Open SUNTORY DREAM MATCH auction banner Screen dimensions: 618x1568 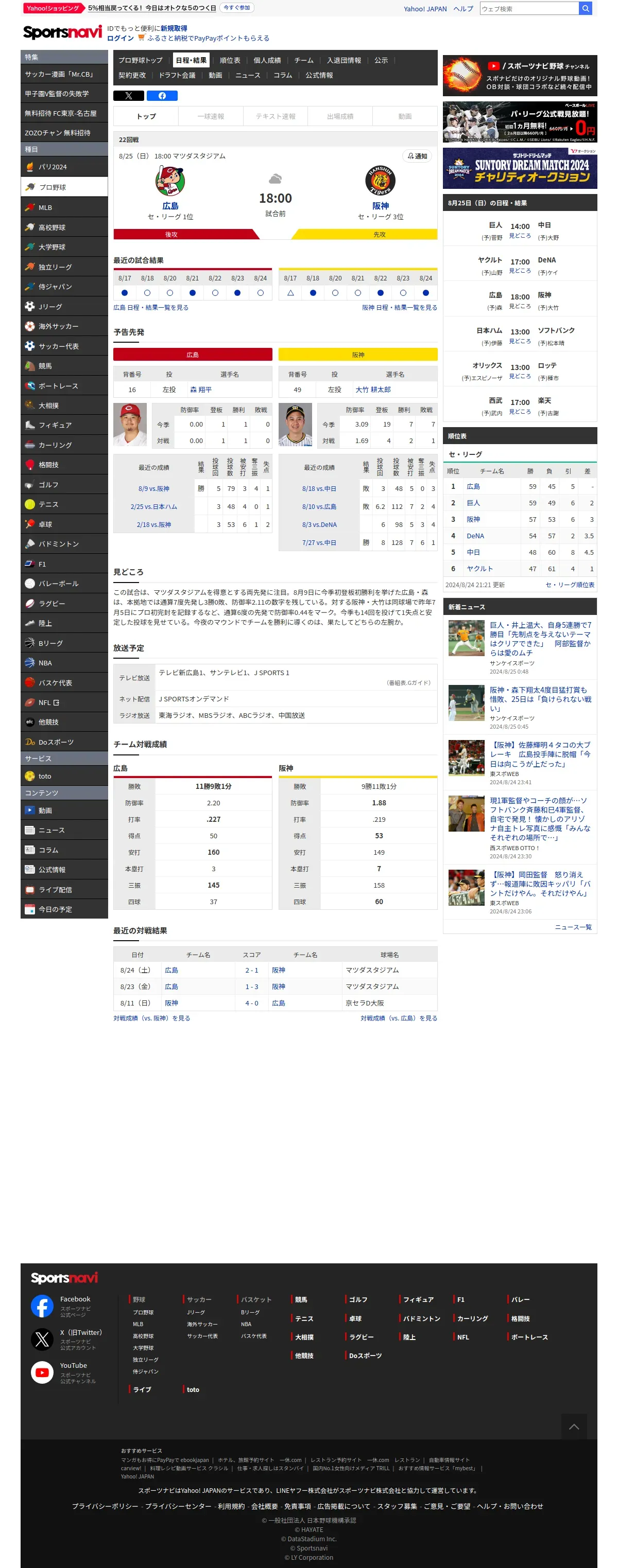point(519,169)
